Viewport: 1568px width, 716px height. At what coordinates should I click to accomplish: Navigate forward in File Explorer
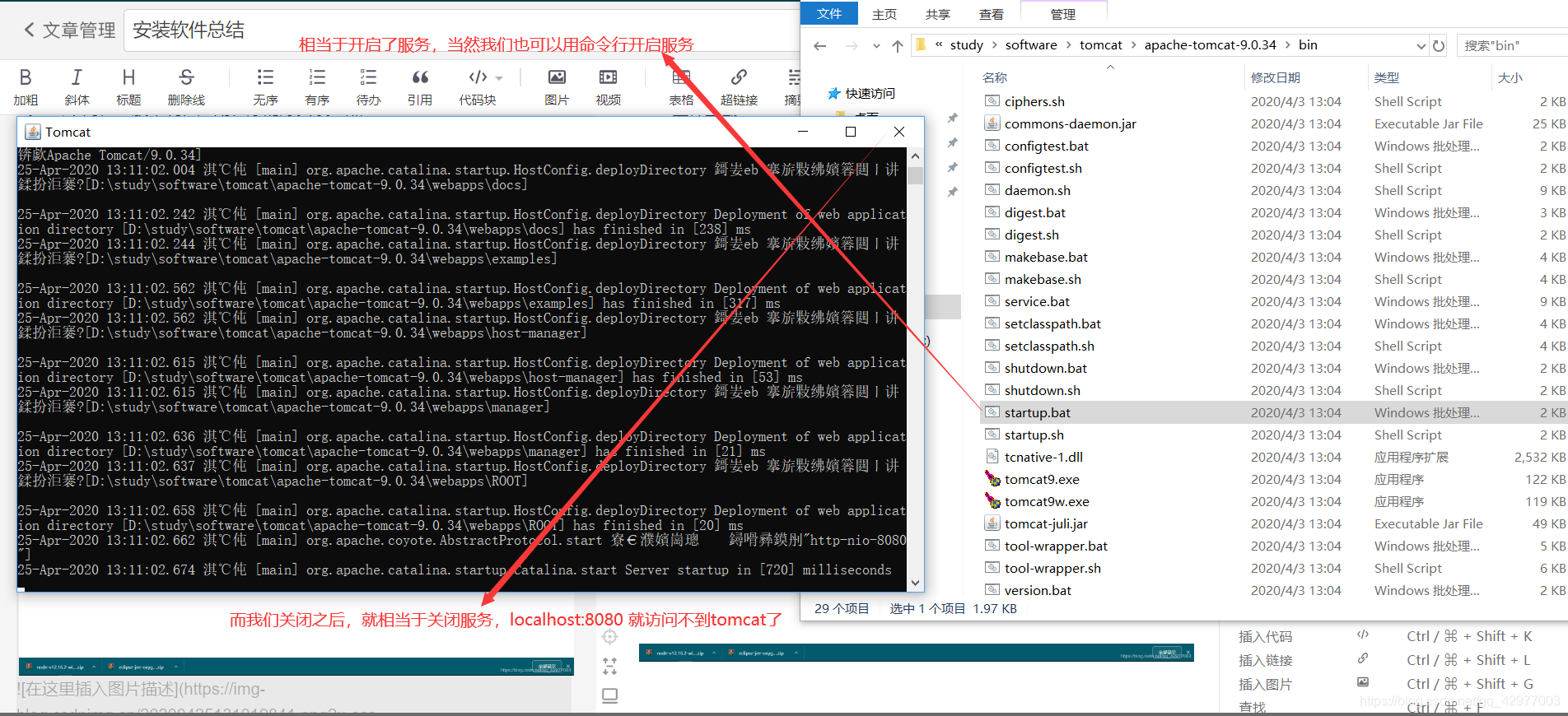tap(852, 45)
